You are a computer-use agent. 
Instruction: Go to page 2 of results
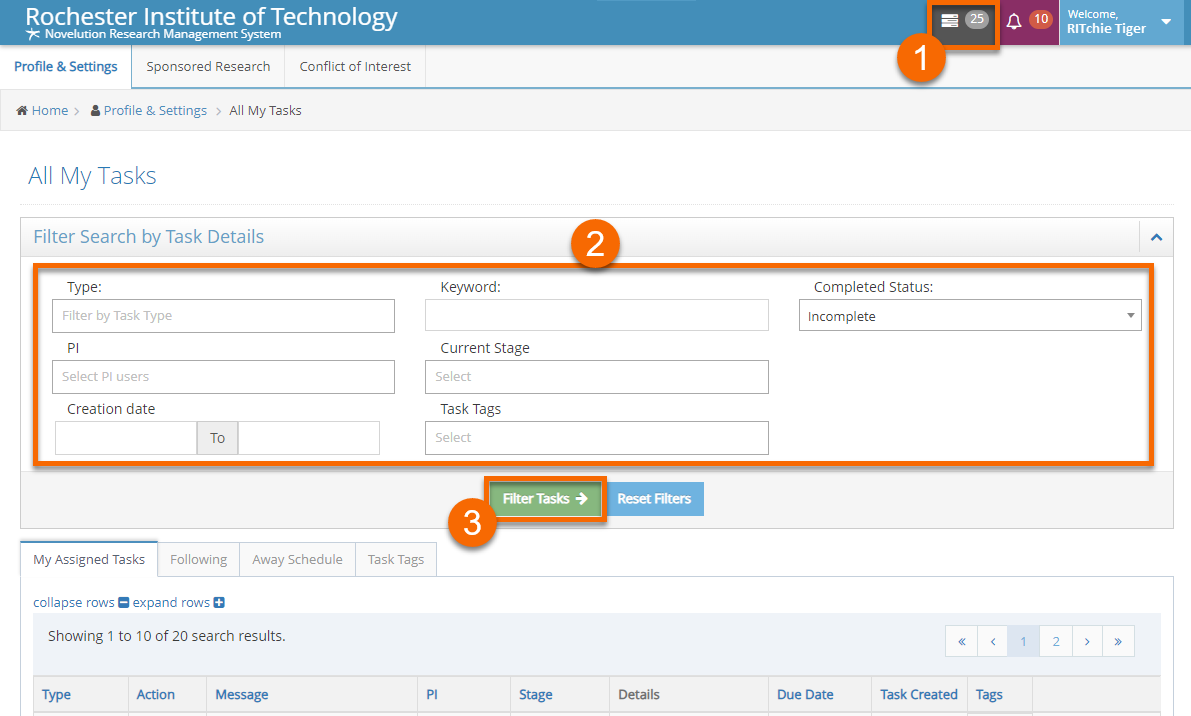point(1055,642)
